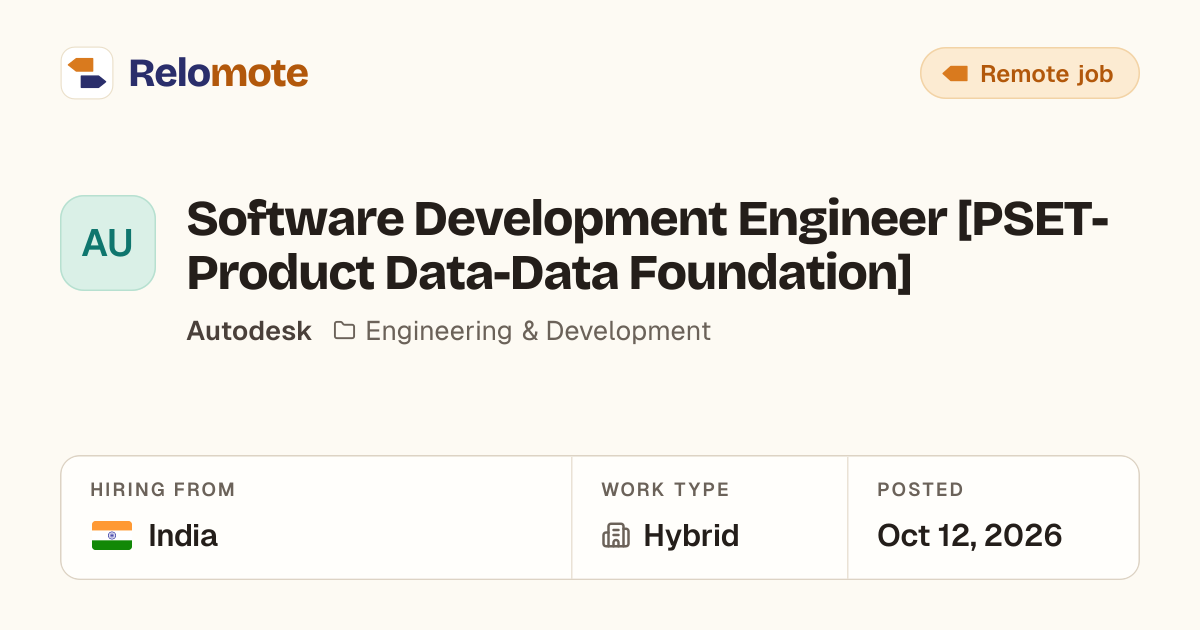Click the orange tag icon in Remote job badge
The width and height of the screenshot is (1200, 630).
pos(955,74)
